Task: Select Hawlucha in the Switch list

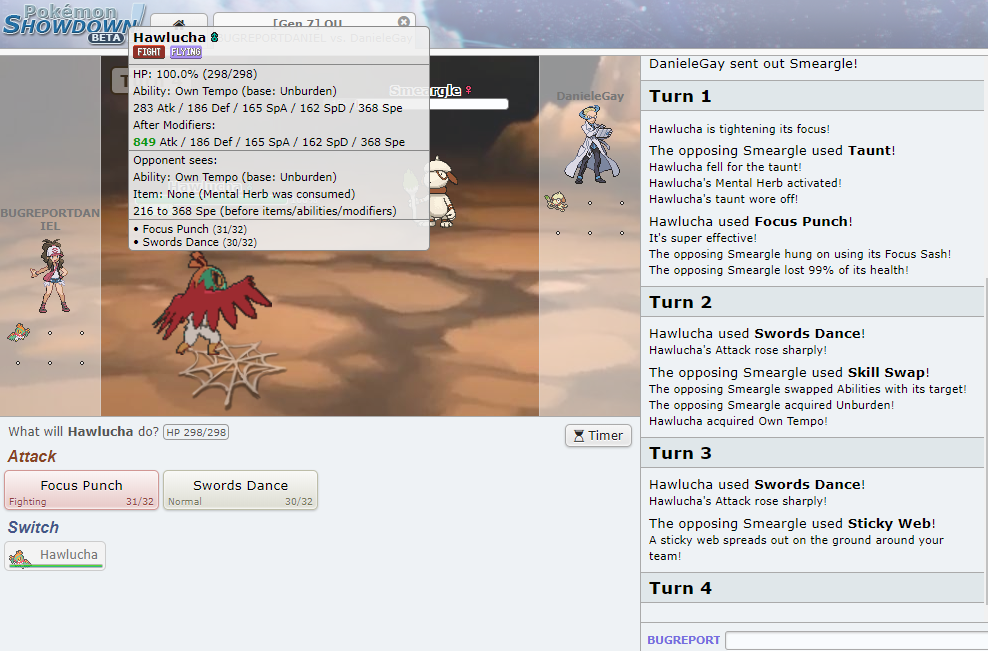Action: [x=55, y=555]
